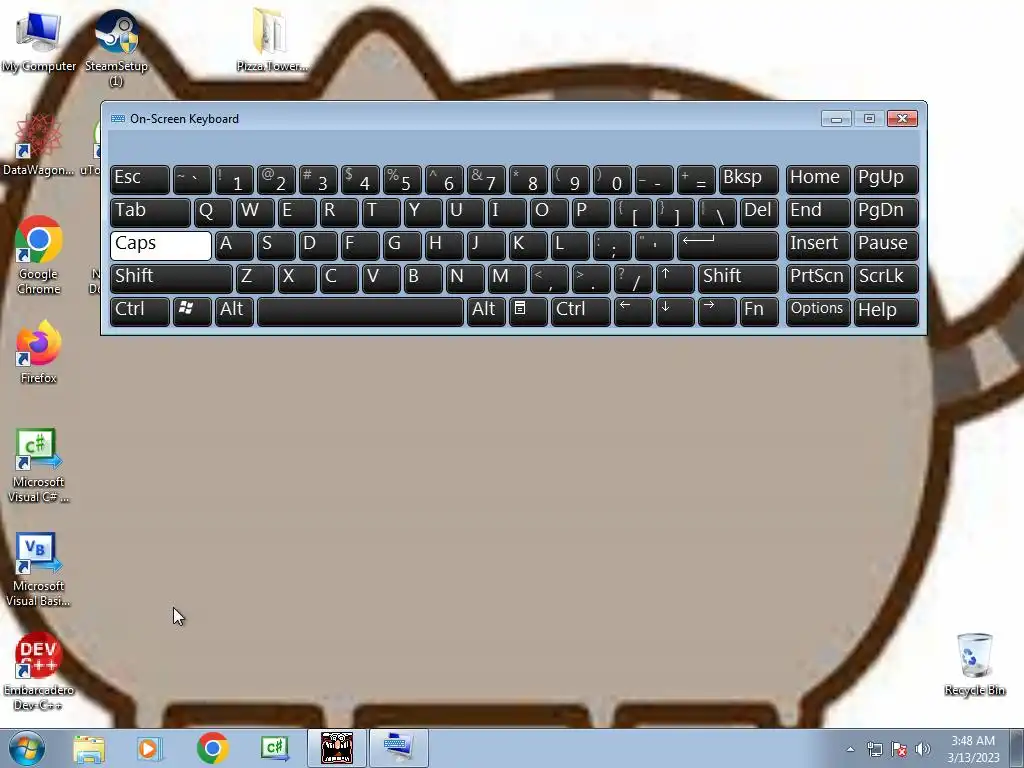
Task: Click the M key
Action: pos(507,278)
